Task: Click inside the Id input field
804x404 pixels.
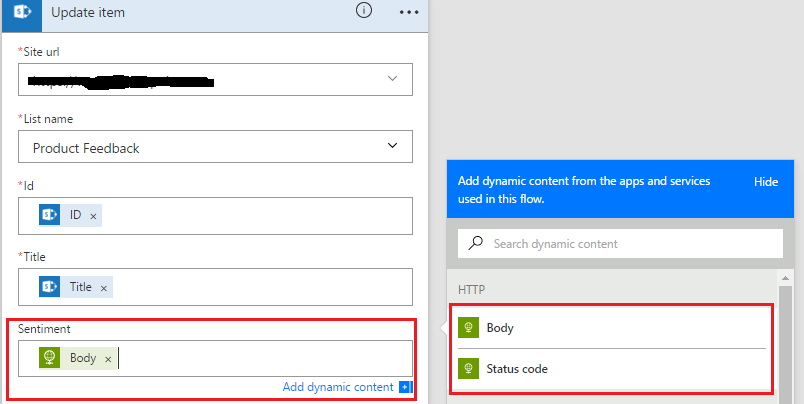Action: (x=215, y=216)
